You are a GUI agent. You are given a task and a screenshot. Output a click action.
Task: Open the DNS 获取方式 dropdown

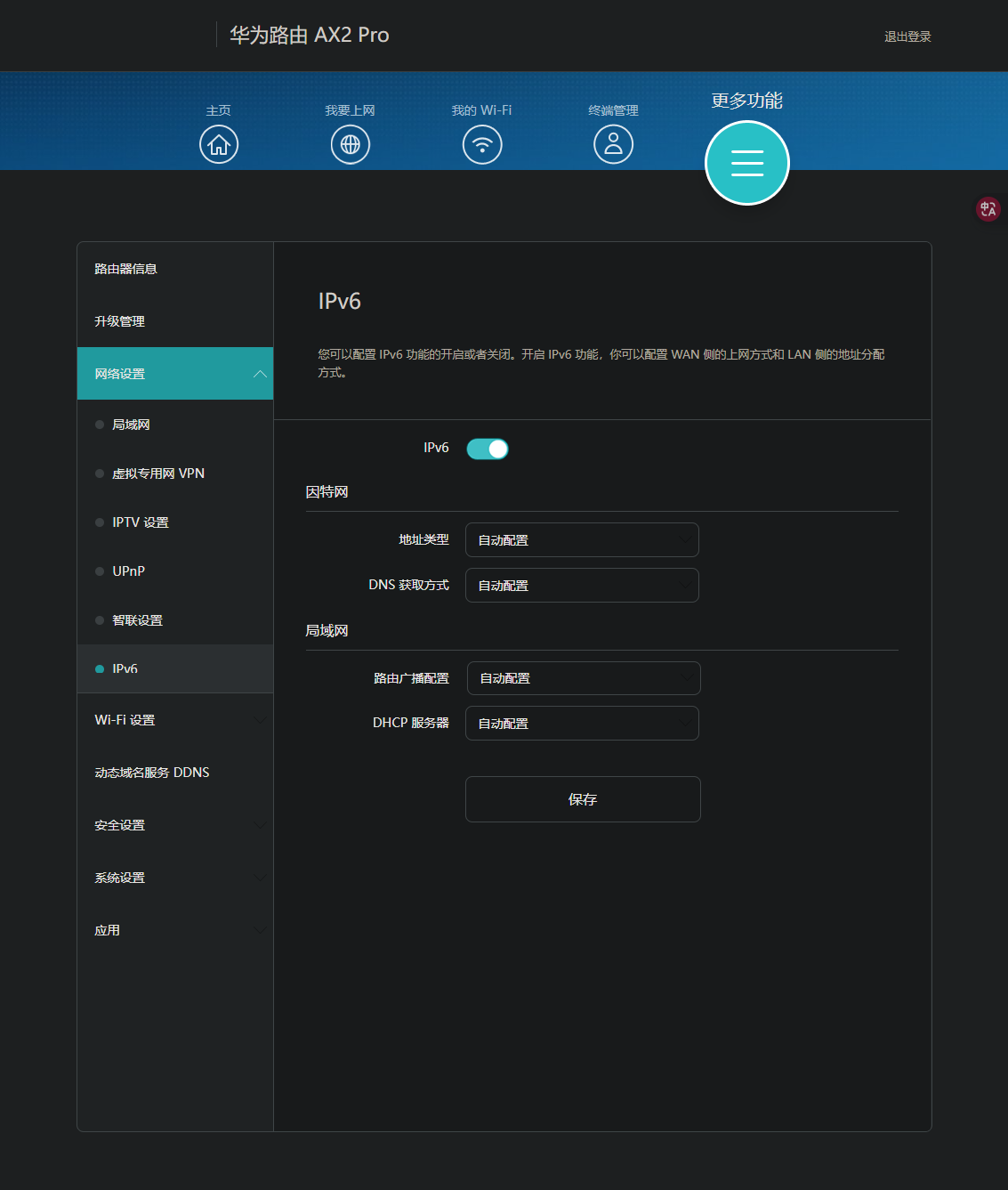tap(582, 586)
